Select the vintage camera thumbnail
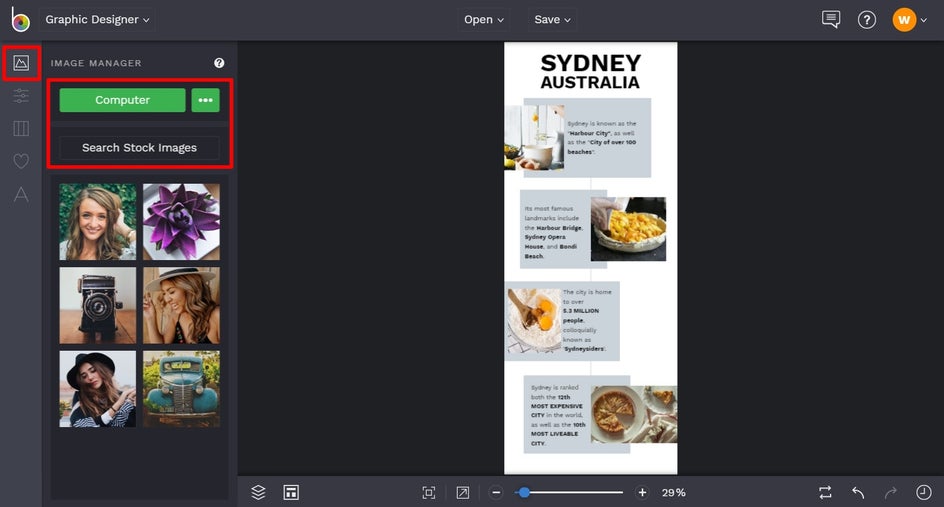 98,305
